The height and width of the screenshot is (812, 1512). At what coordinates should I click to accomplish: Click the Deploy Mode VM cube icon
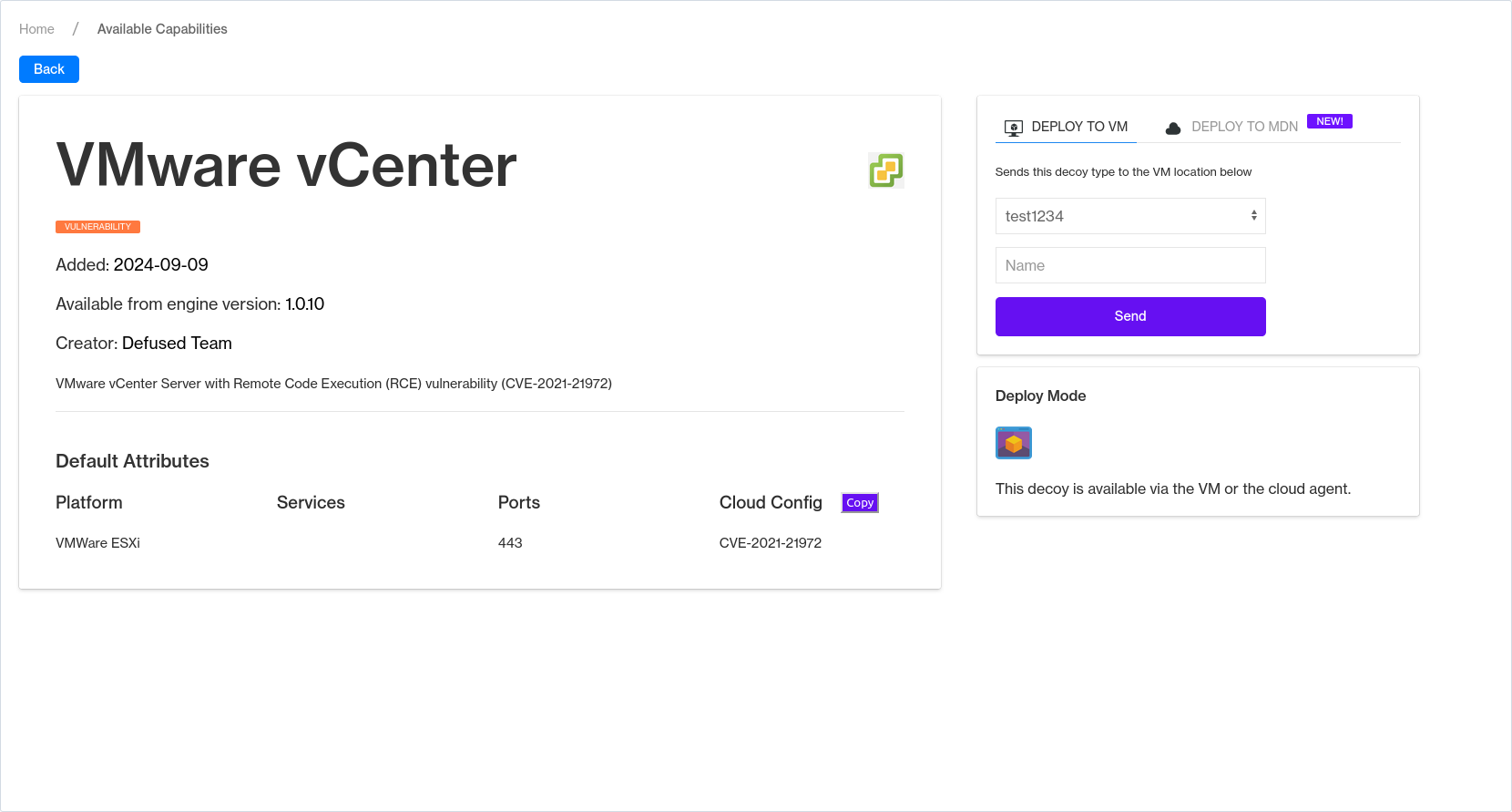click(x=1014, y=443)
